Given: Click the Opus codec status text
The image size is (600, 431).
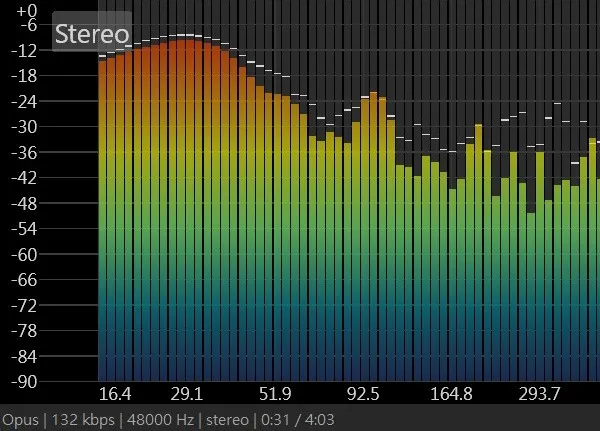Looking at the screenshot, I should 20,419.
